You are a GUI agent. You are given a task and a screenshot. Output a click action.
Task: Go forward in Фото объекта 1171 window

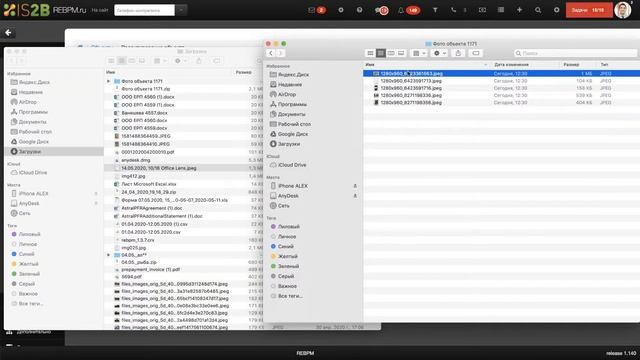click(280, 53)
